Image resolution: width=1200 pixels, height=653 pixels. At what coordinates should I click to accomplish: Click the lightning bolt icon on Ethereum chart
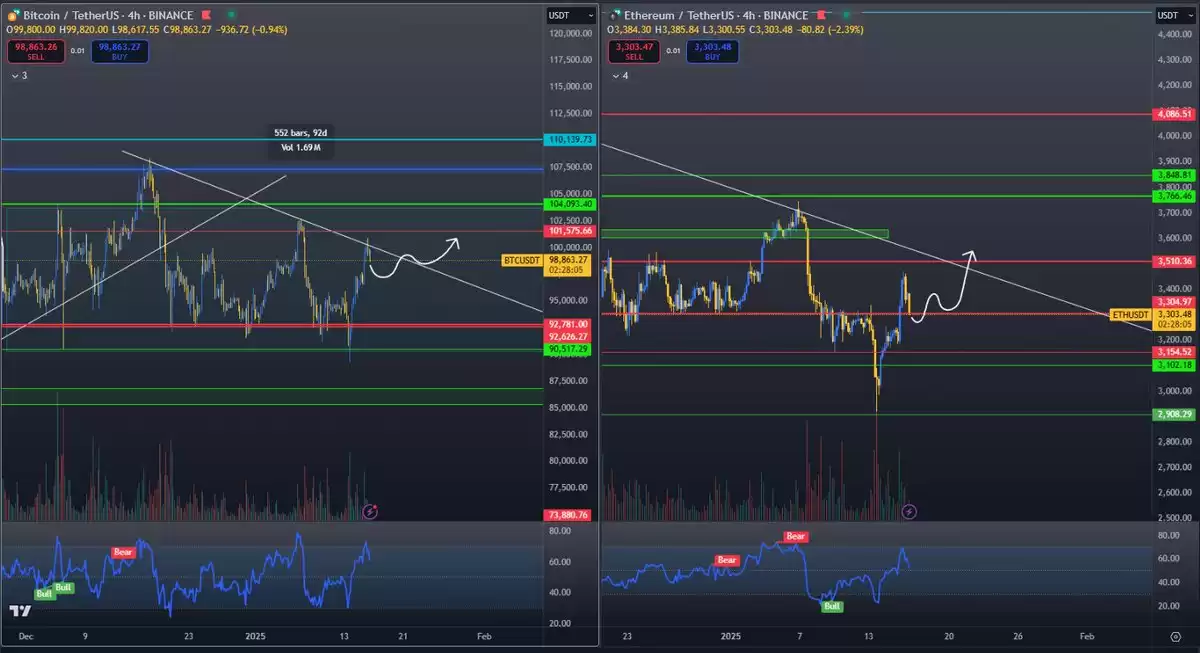[x=909, y=511]
